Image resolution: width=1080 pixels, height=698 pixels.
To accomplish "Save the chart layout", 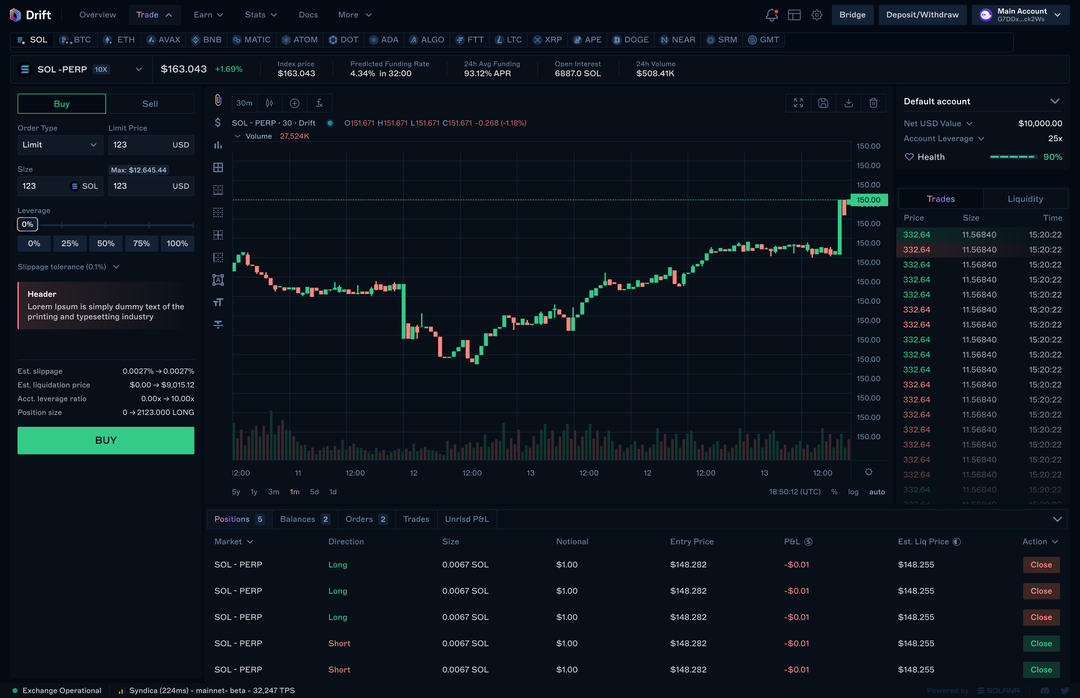I will pyautogui.click(x=823, y=103).
